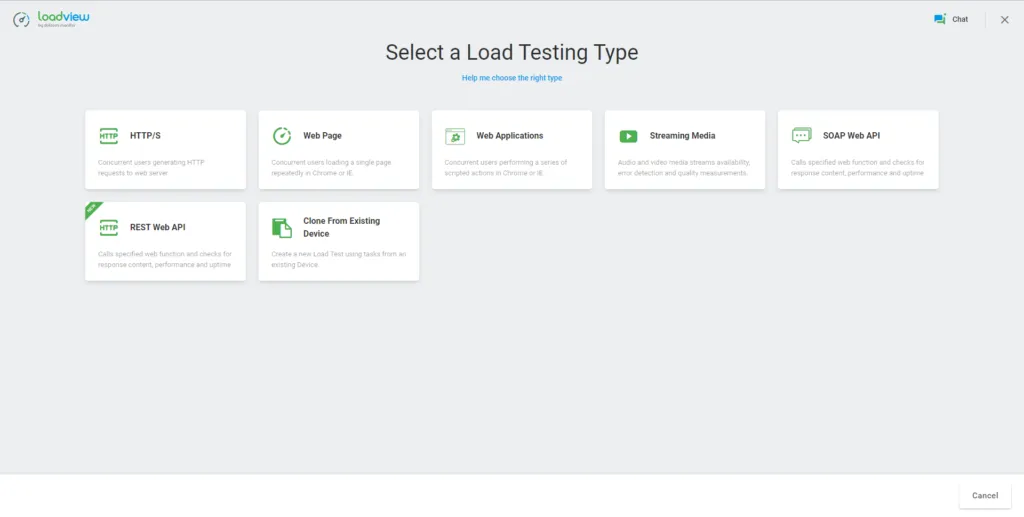
Task: Select the HTTP/S card title
Action: coord(145,136)
